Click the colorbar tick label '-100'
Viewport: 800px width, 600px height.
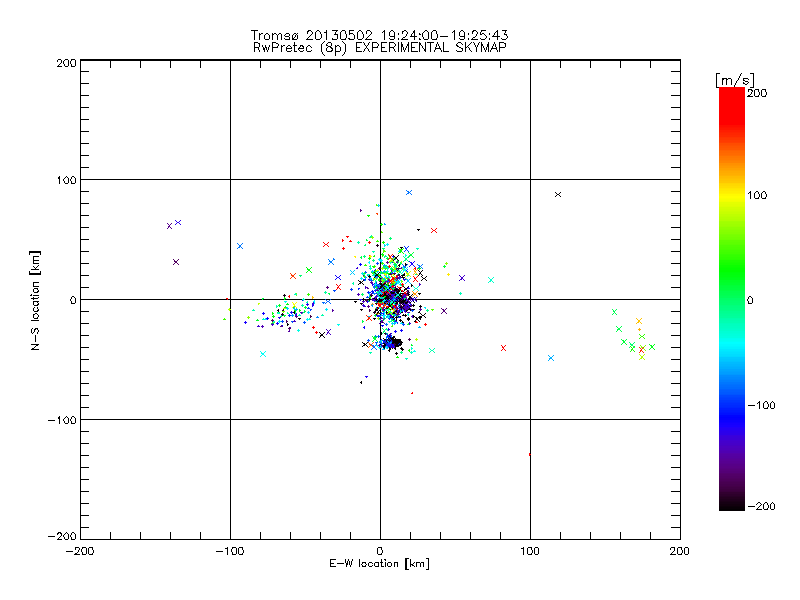[761, 405]
